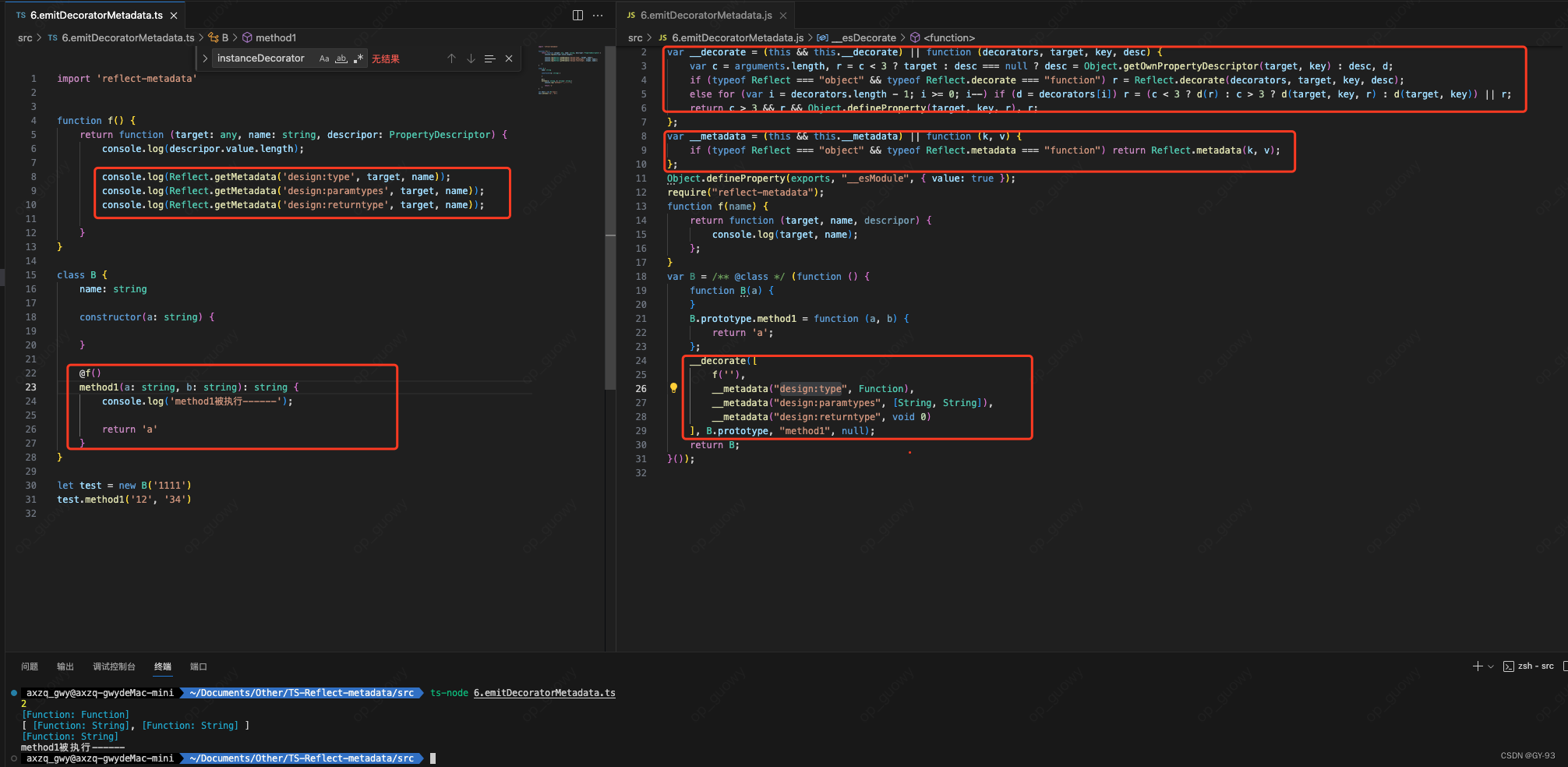Click 6.emitDecoratorMetadata.ts link in terminal command
1568x767 pixels.
pyautogui.click(x=545, y=693)
